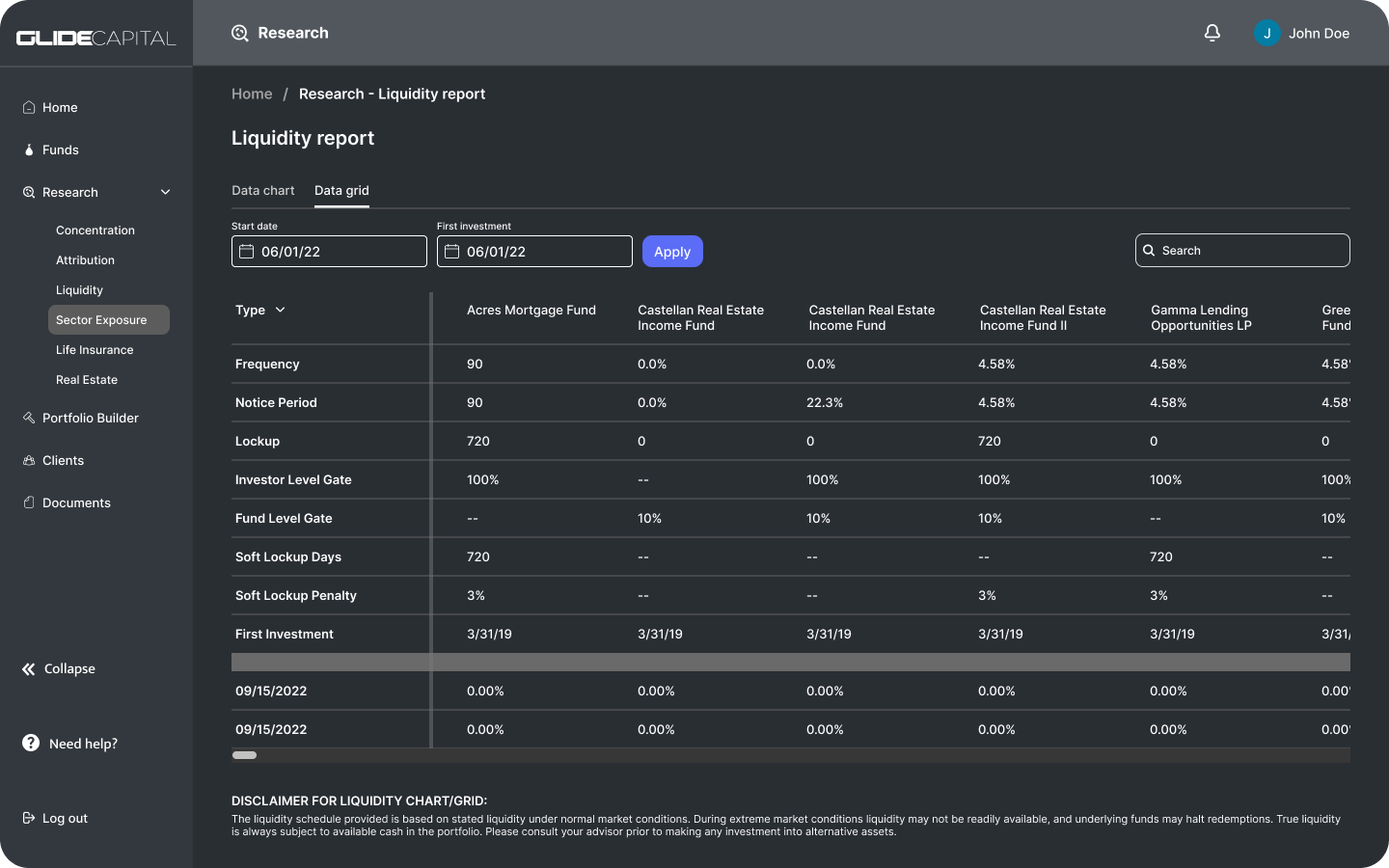Click the Soft Lockup Days row label
Viewport: 1389px width, 868px height.
[x=288, y=556]
